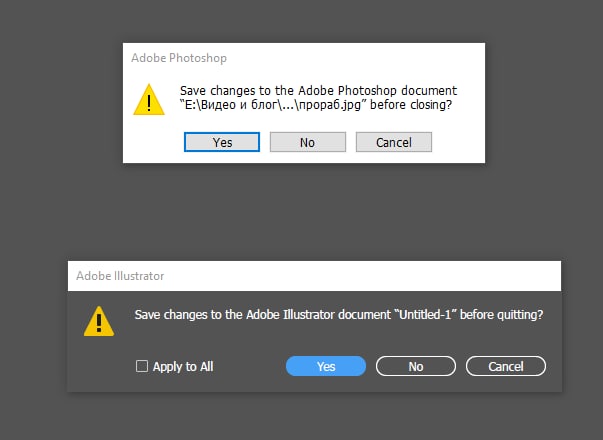The width and height of the screenshot is (603, 440).
Task: Click 'Adobe Illustrator' title label text
Action: [x=121, y=275]
